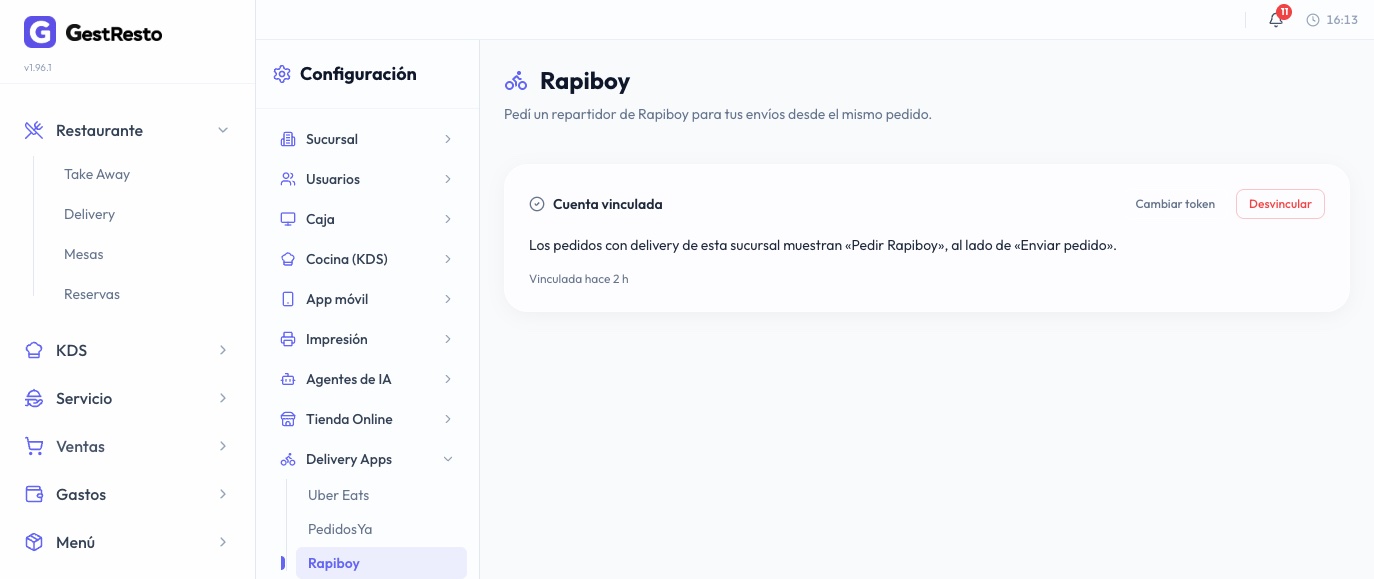1374x579 pixels.
Task: Click the GestResto logo icon
Action: pyautogui.click(x=40, y=32)
